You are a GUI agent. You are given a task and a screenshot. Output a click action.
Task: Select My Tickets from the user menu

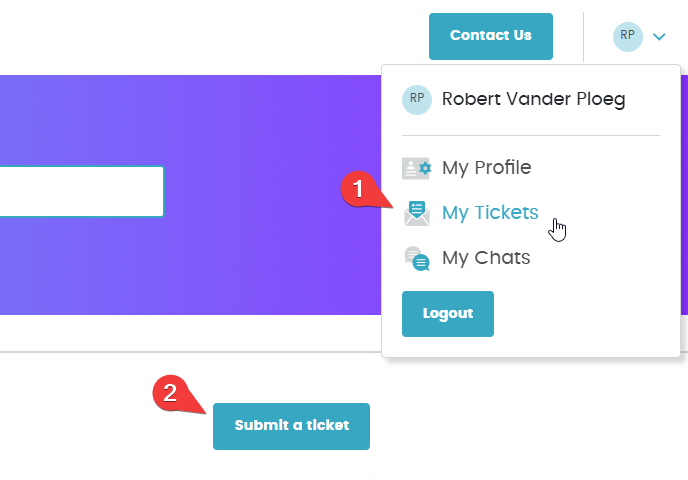coord(490,213)
